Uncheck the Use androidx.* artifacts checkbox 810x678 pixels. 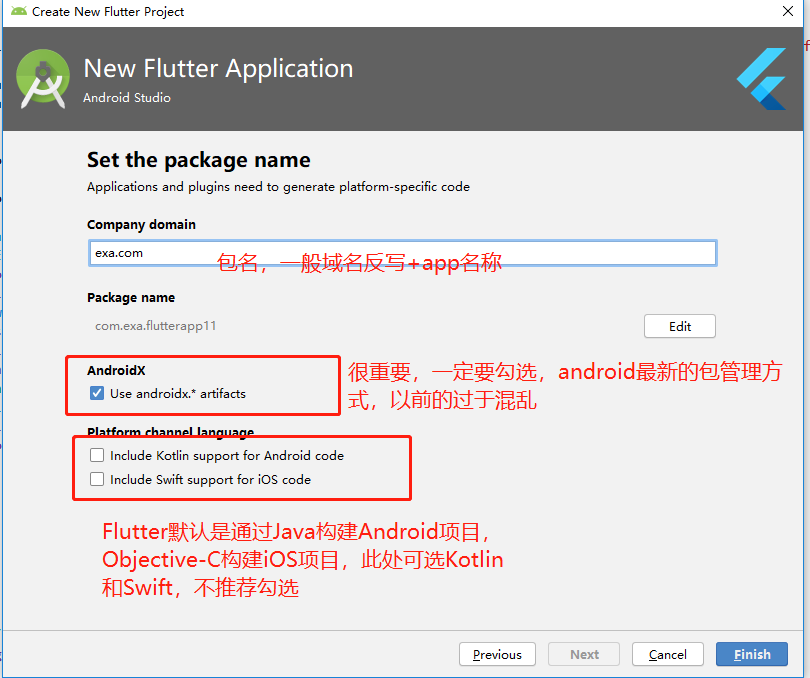pos(97,393)
